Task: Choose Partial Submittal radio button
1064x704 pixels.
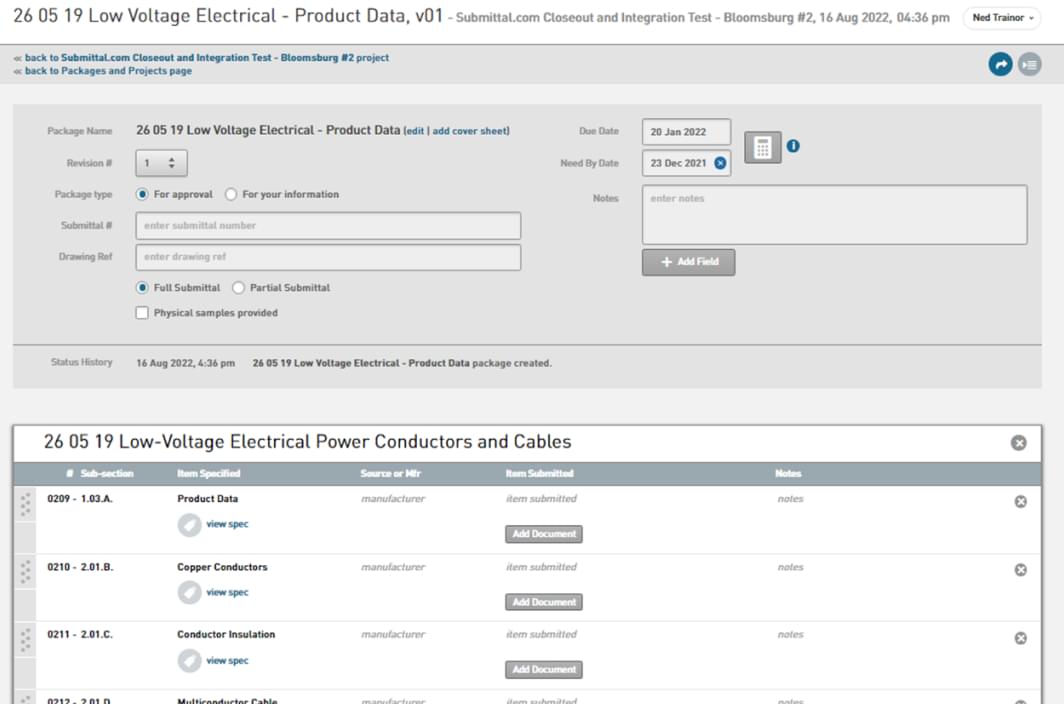Action: (x=238, y=288)
